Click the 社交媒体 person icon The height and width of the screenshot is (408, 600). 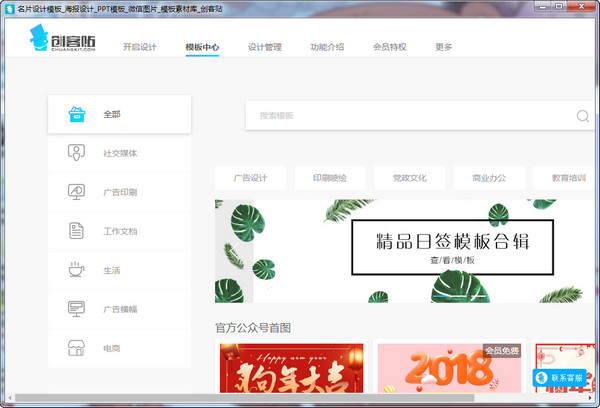(76, 153)
